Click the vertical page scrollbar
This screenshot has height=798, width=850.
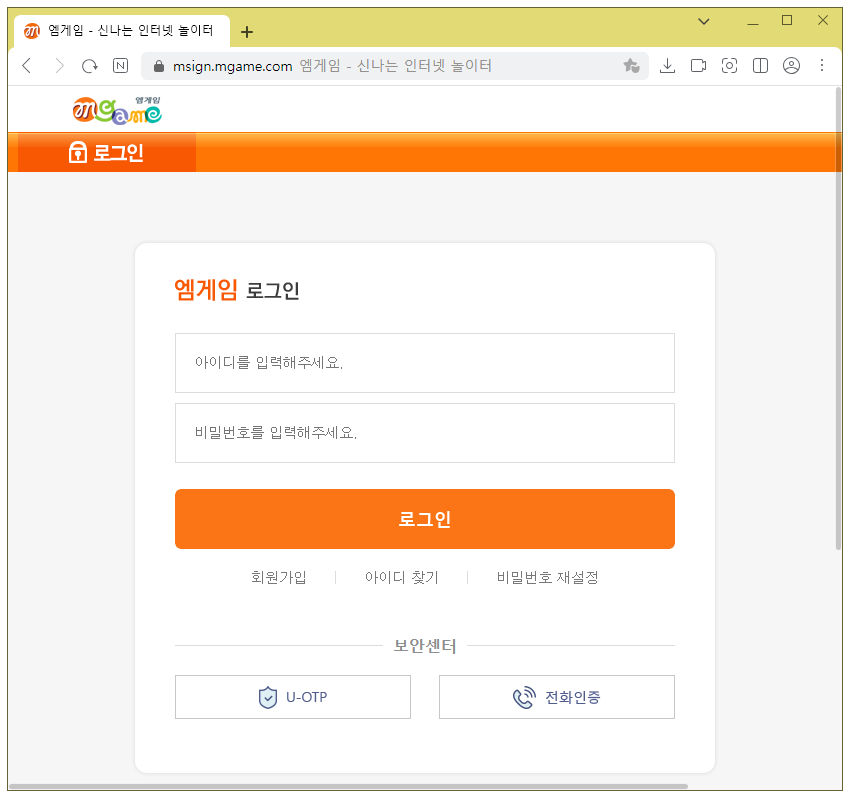(839, 320)
